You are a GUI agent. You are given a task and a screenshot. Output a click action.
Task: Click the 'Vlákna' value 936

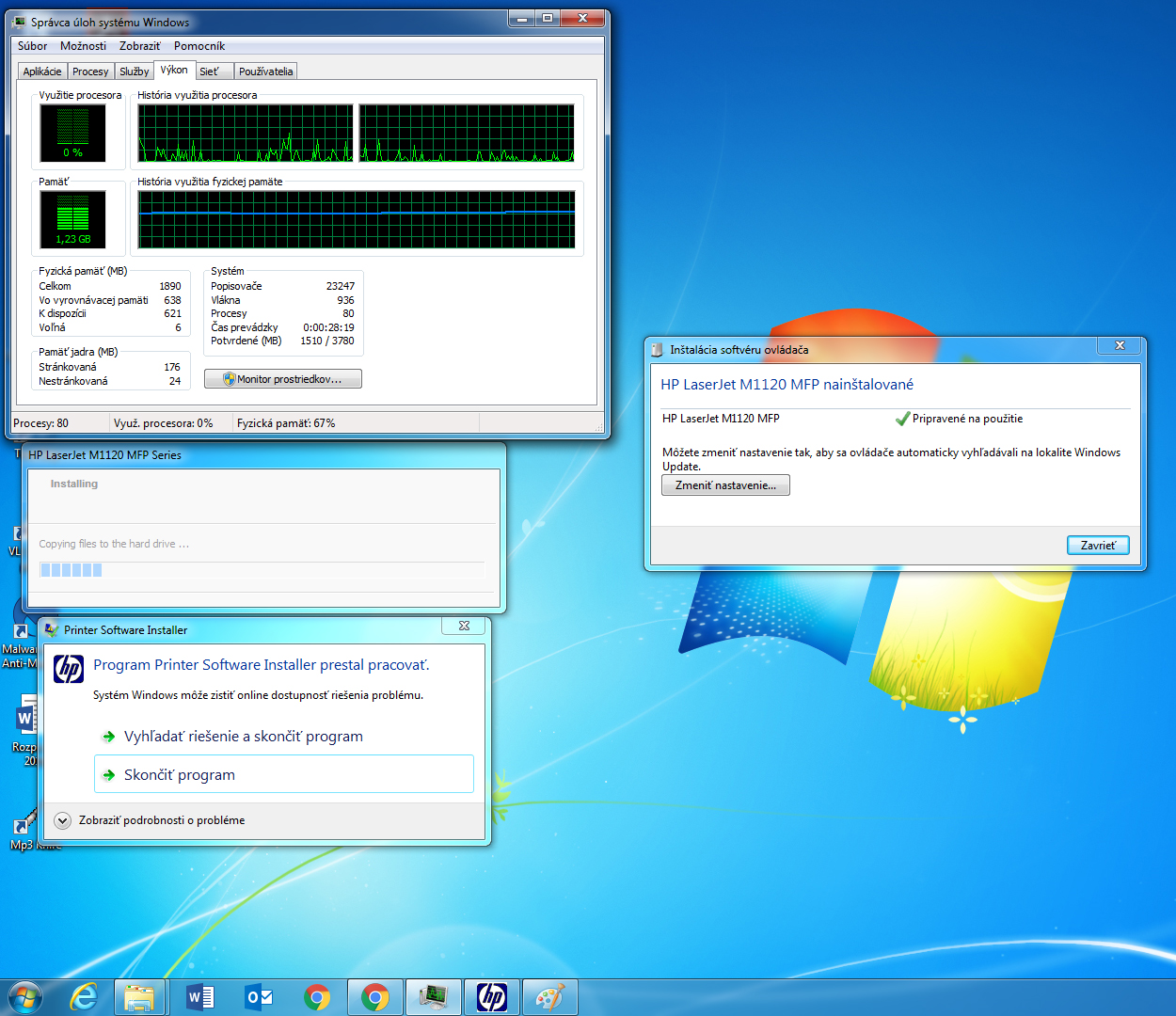click(x=346, y=300)
